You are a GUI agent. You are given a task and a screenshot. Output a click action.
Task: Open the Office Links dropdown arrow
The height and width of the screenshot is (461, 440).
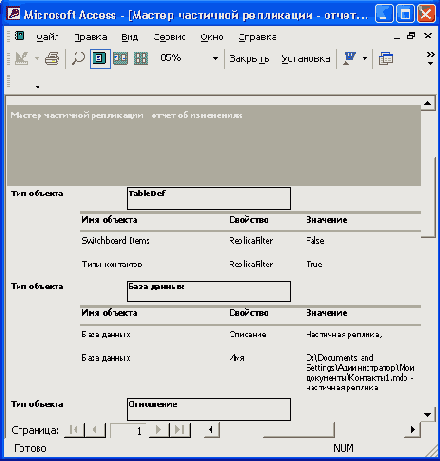click(365, 59)
